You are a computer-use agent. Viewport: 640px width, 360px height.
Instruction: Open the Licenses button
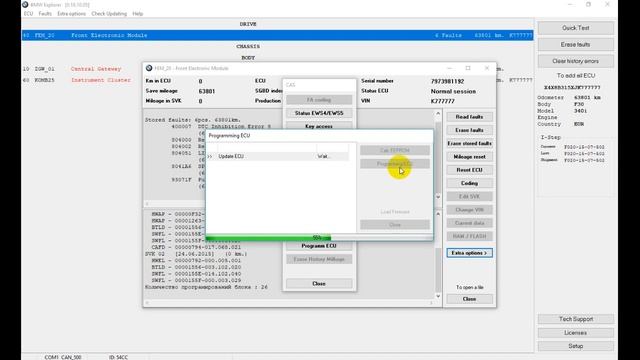point(576,333)
